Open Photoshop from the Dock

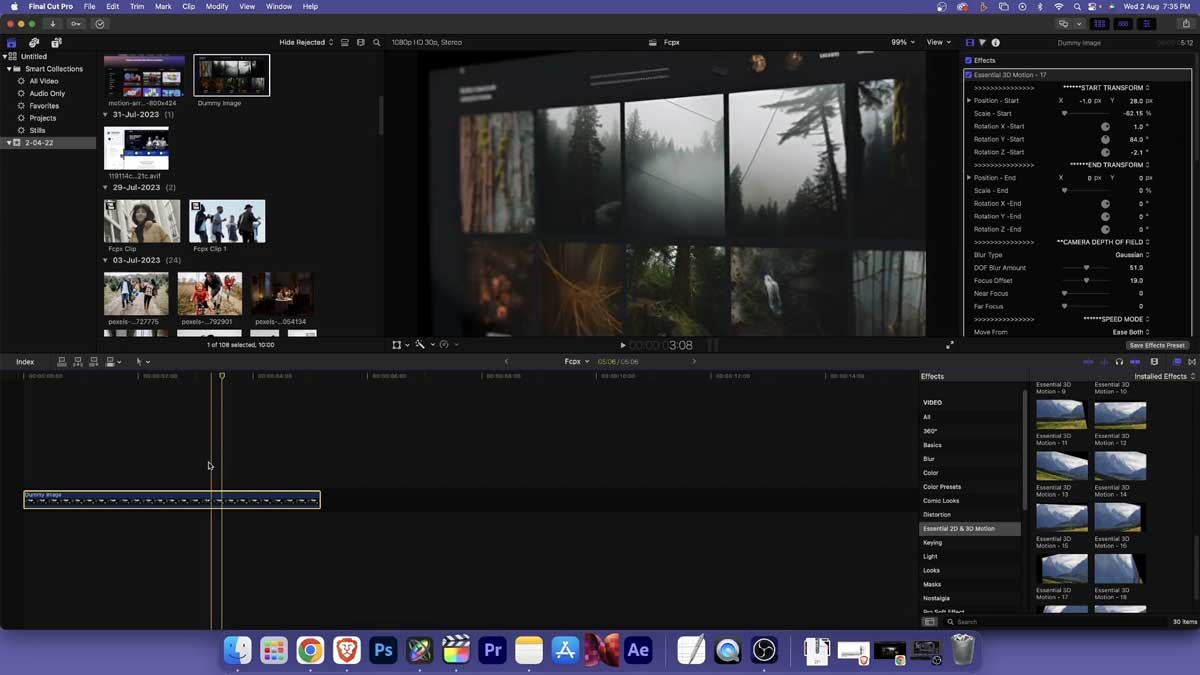[x=383, y=650]
